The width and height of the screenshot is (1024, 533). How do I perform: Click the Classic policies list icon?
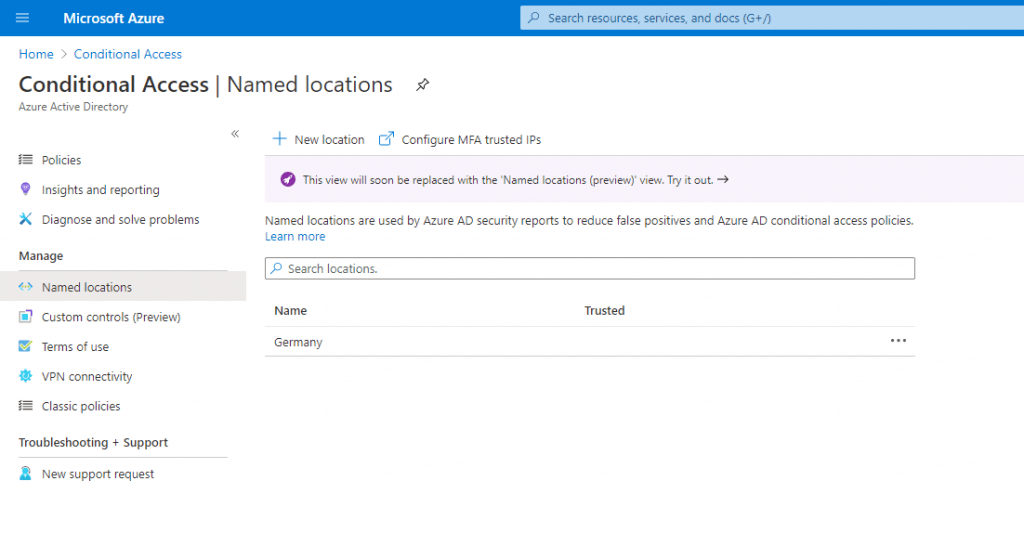25,406
